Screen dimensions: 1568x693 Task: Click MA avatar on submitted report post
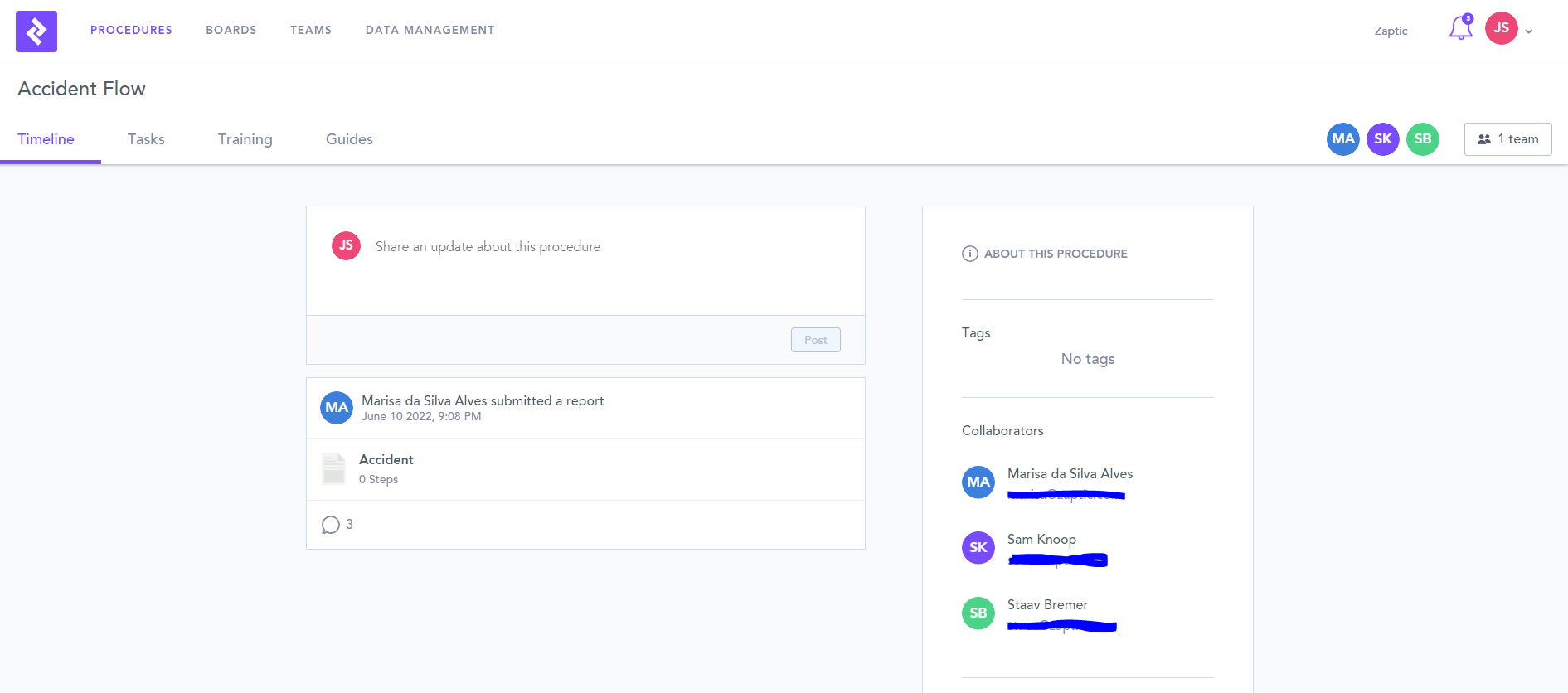tap(337, 408)
